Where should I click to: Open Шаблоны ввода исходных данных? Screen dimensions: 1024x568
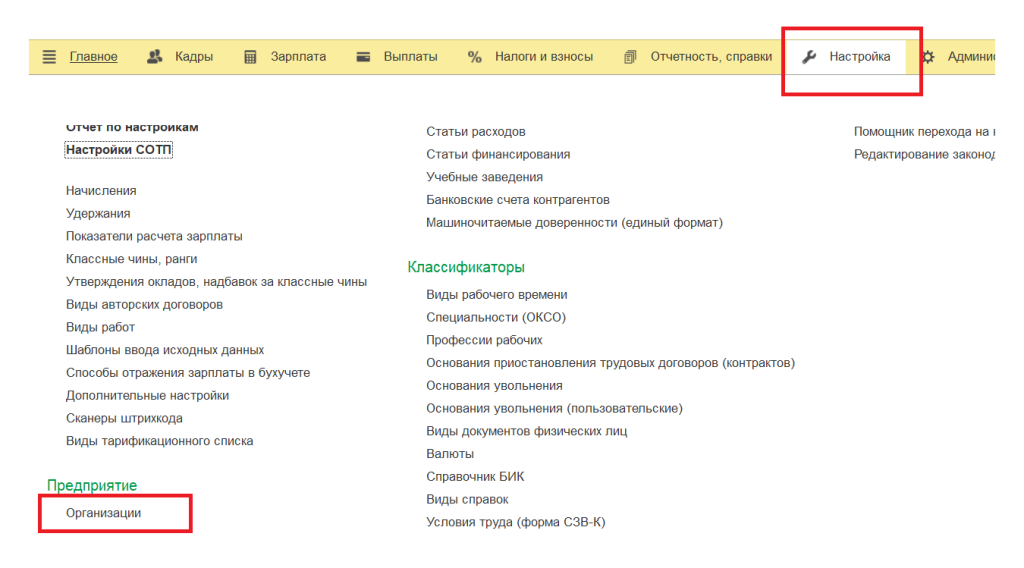165,350
